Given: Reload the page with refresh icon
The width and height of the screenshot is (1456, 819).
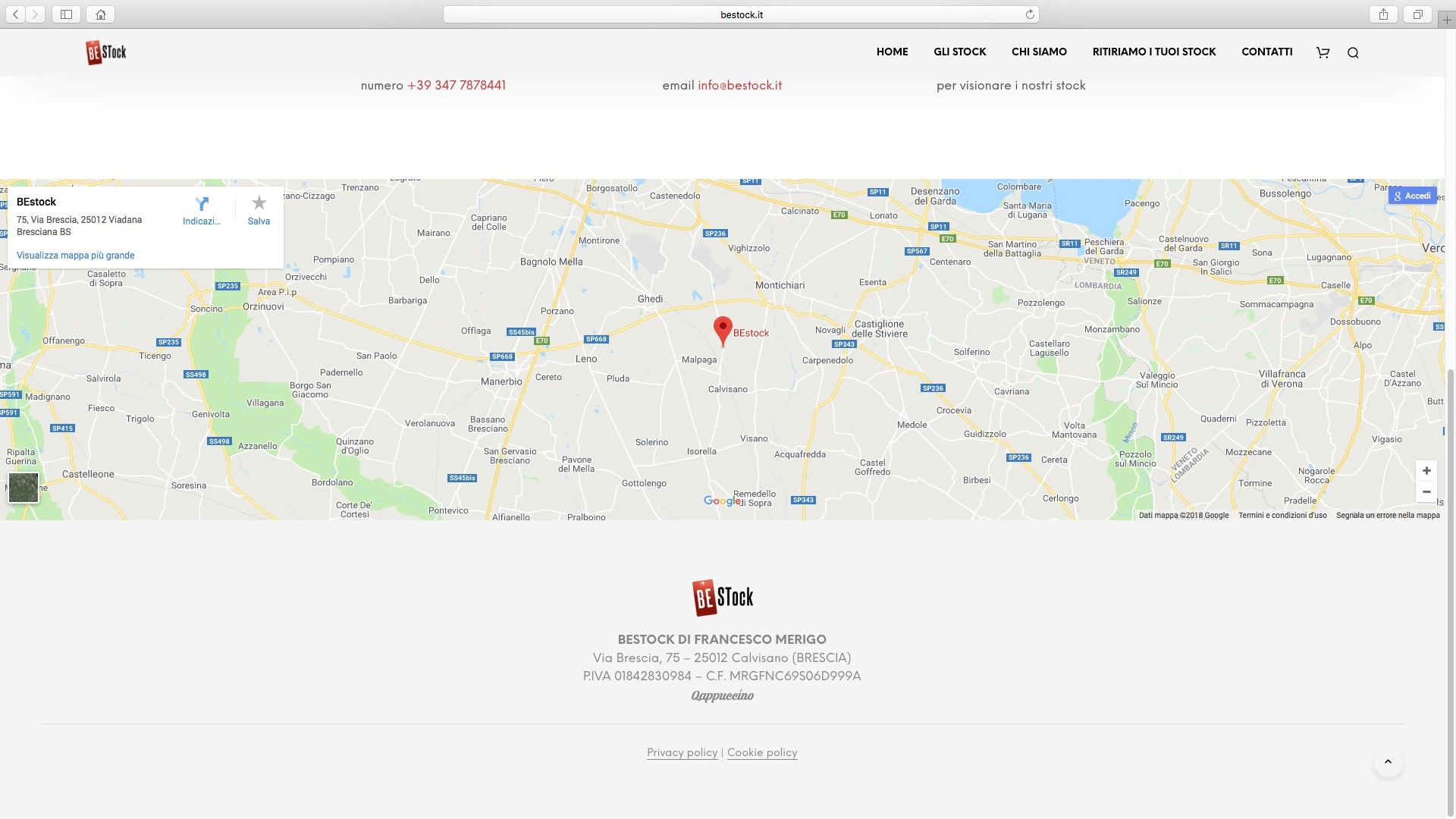Looking at the screenshot, I should coord(1030,14).
